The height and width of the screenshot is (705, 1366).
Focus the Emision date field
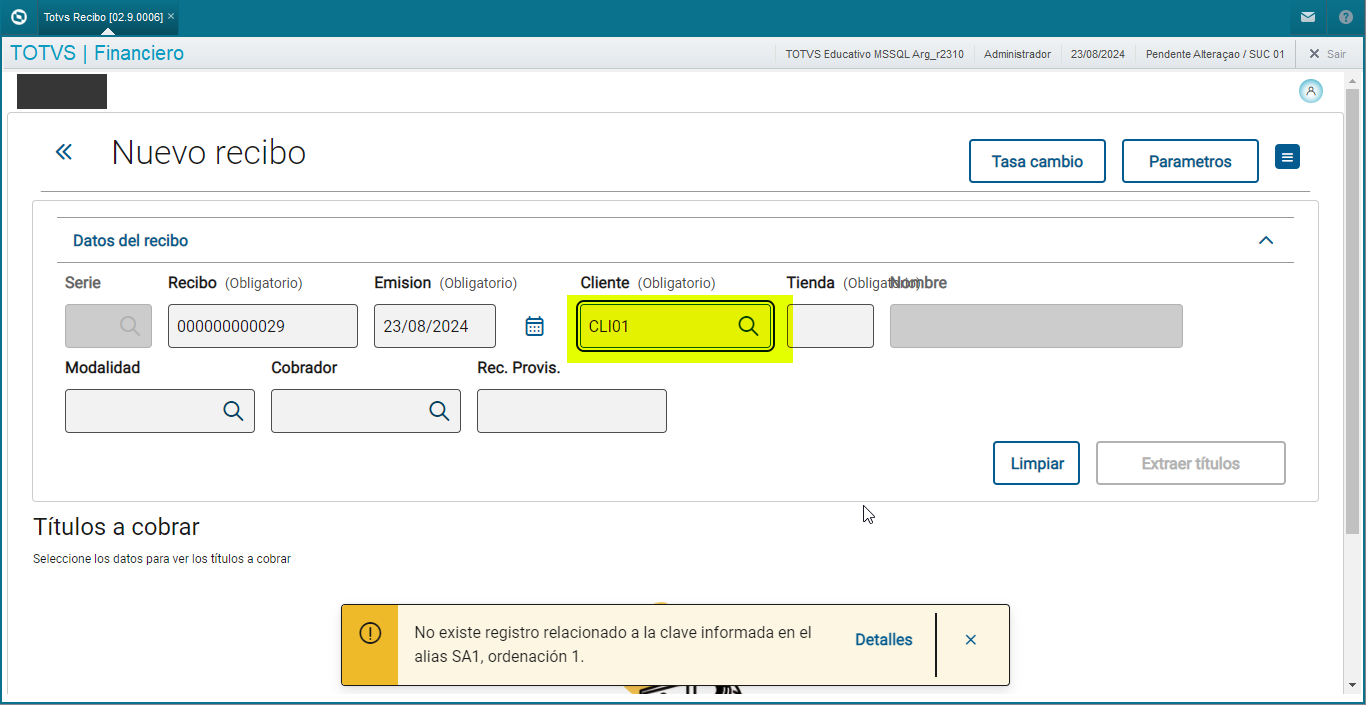click(x=435, y=326)
